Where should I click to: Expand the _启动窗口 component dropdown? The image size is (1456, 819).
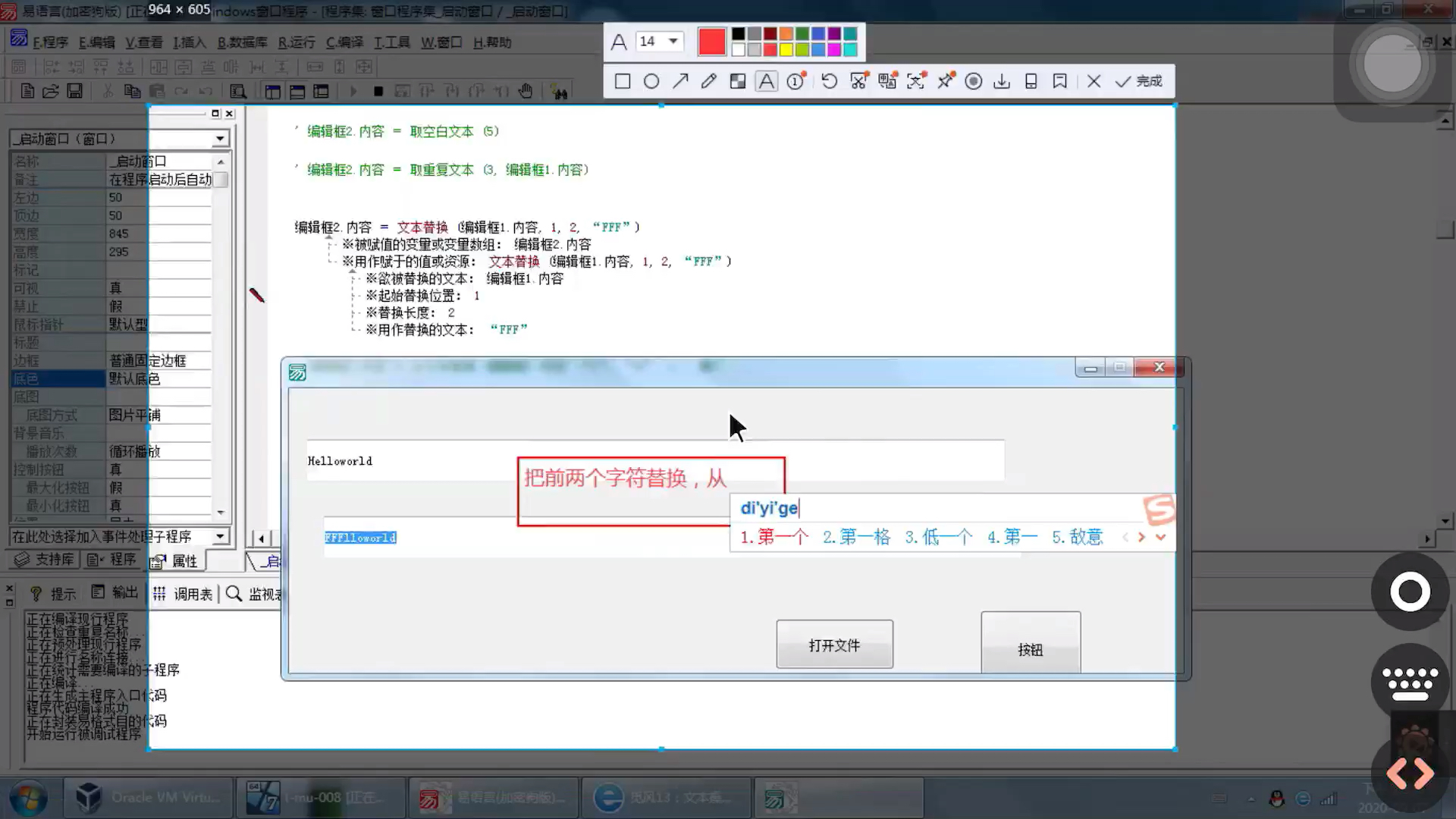pos(220,139)
